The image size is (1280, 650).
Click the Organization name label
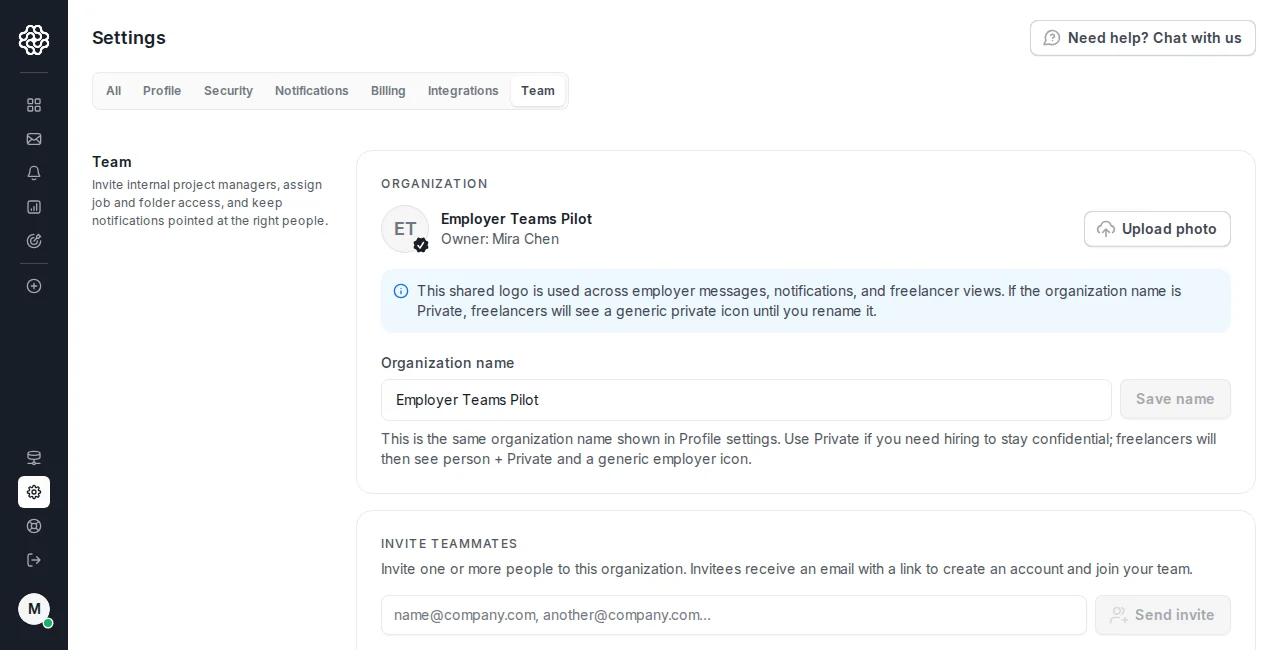click(x=448, y=363)
